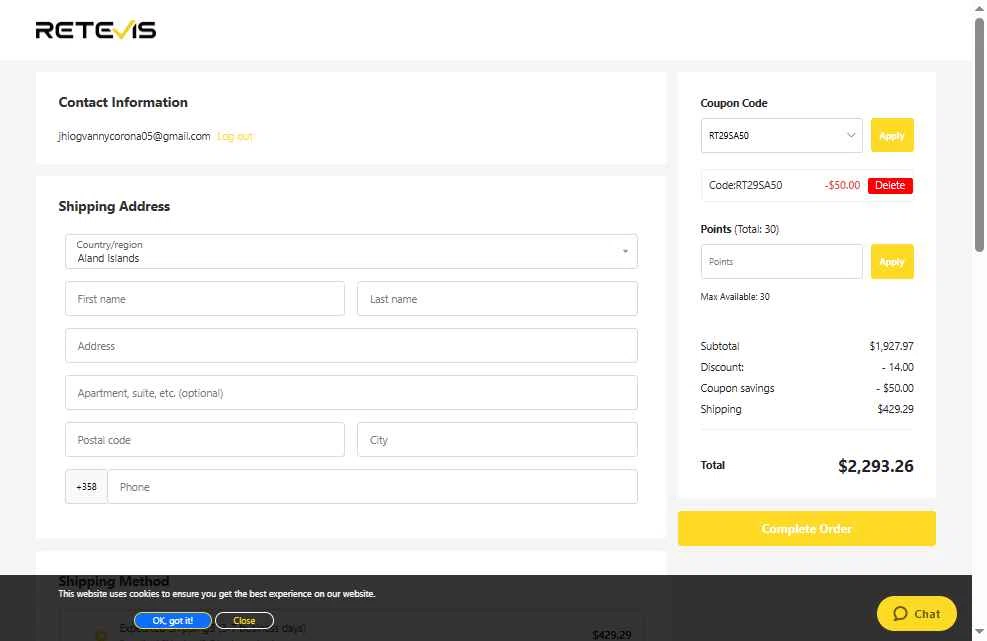Click the page vertical scrollbar

[979, 135]
